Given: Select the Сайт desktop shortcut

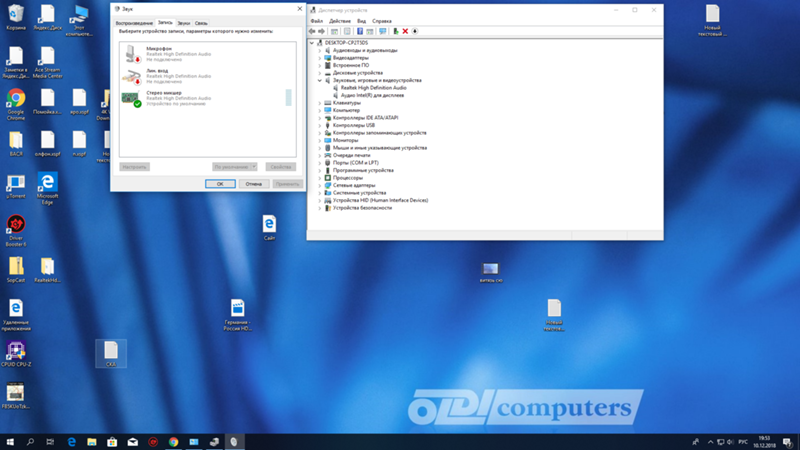Looking at the screenshot, I should [269, 228].
